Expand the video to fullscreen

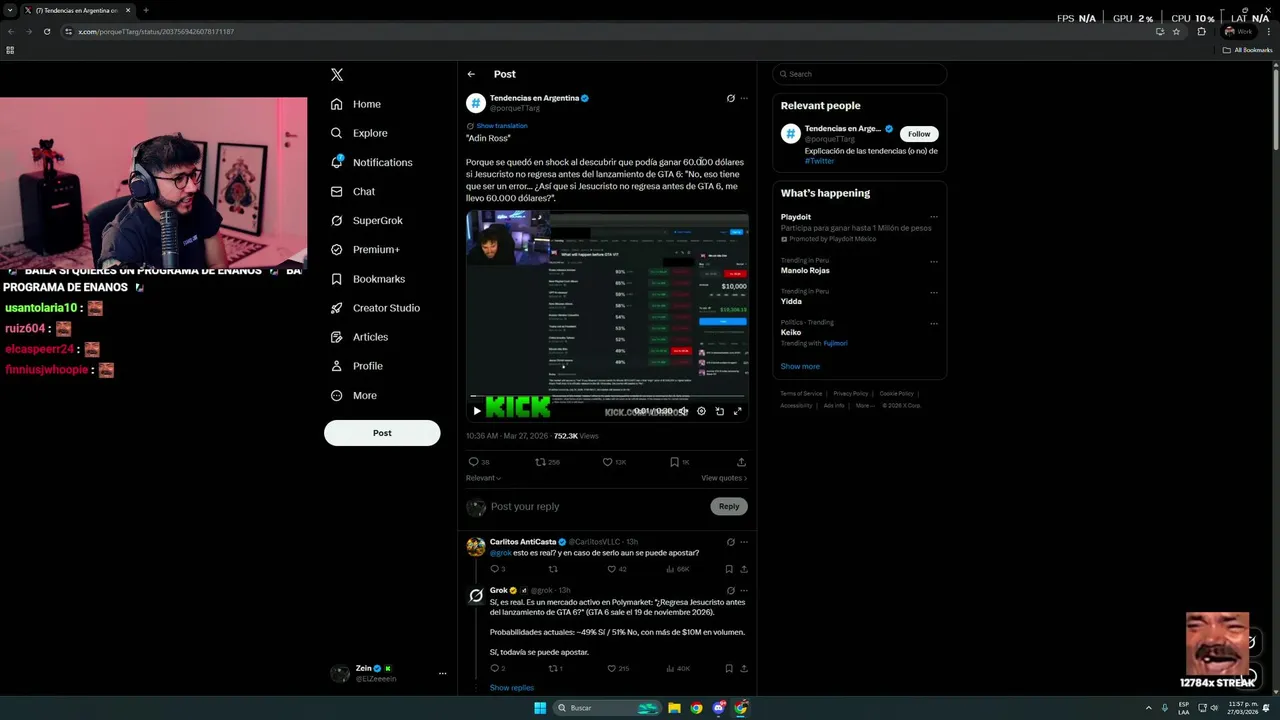click(x=738, y=411)
